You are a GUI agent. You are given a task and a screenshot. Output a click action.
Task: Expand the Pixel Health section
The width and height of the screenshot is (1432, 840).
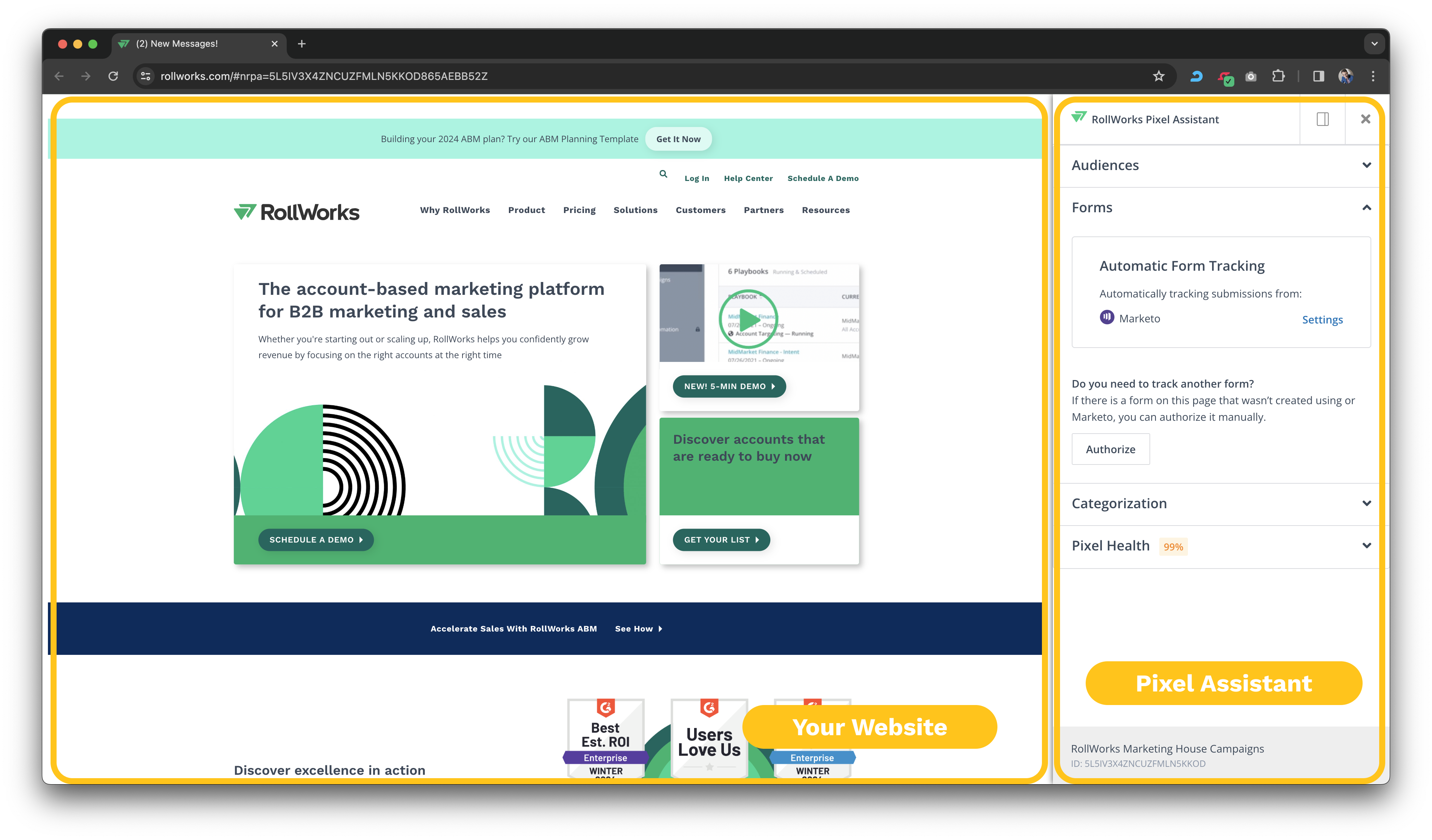[1366, 546]
